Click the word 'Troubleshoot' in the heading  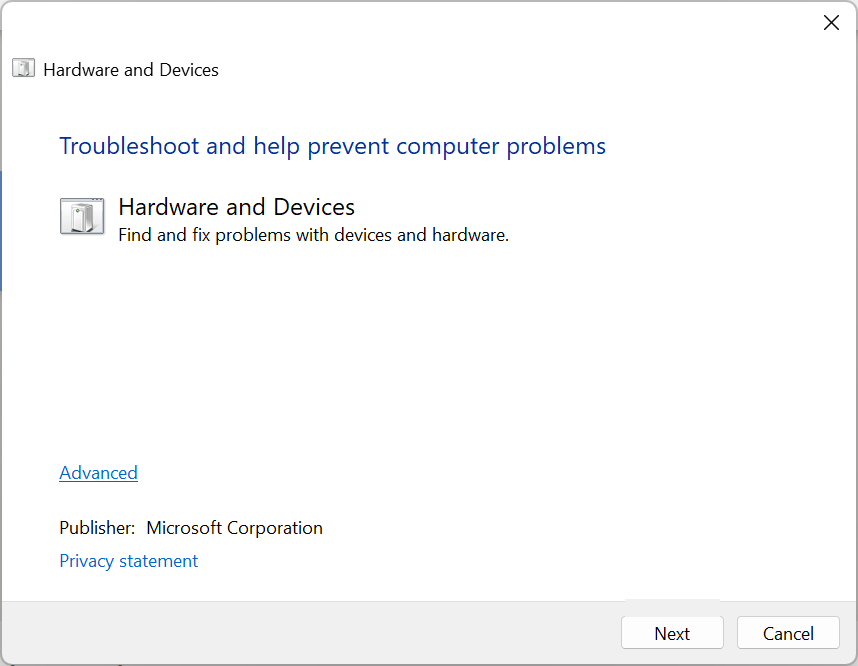point(129,146)
